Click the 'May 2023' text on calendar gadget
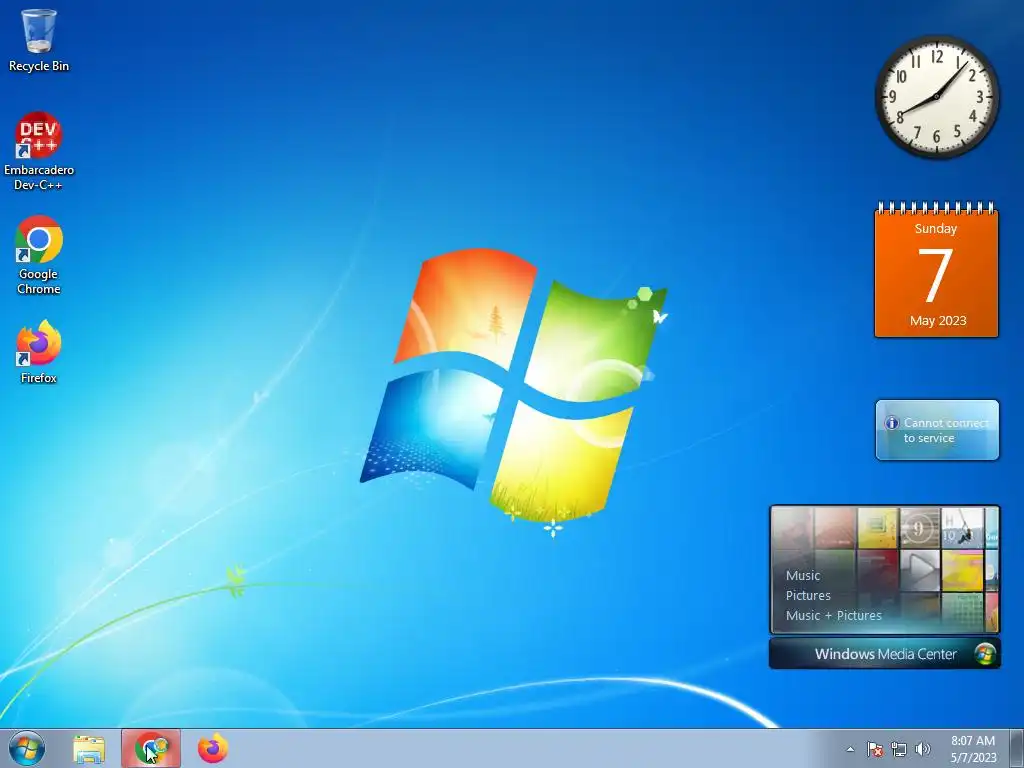 click(x=938, y=321)
